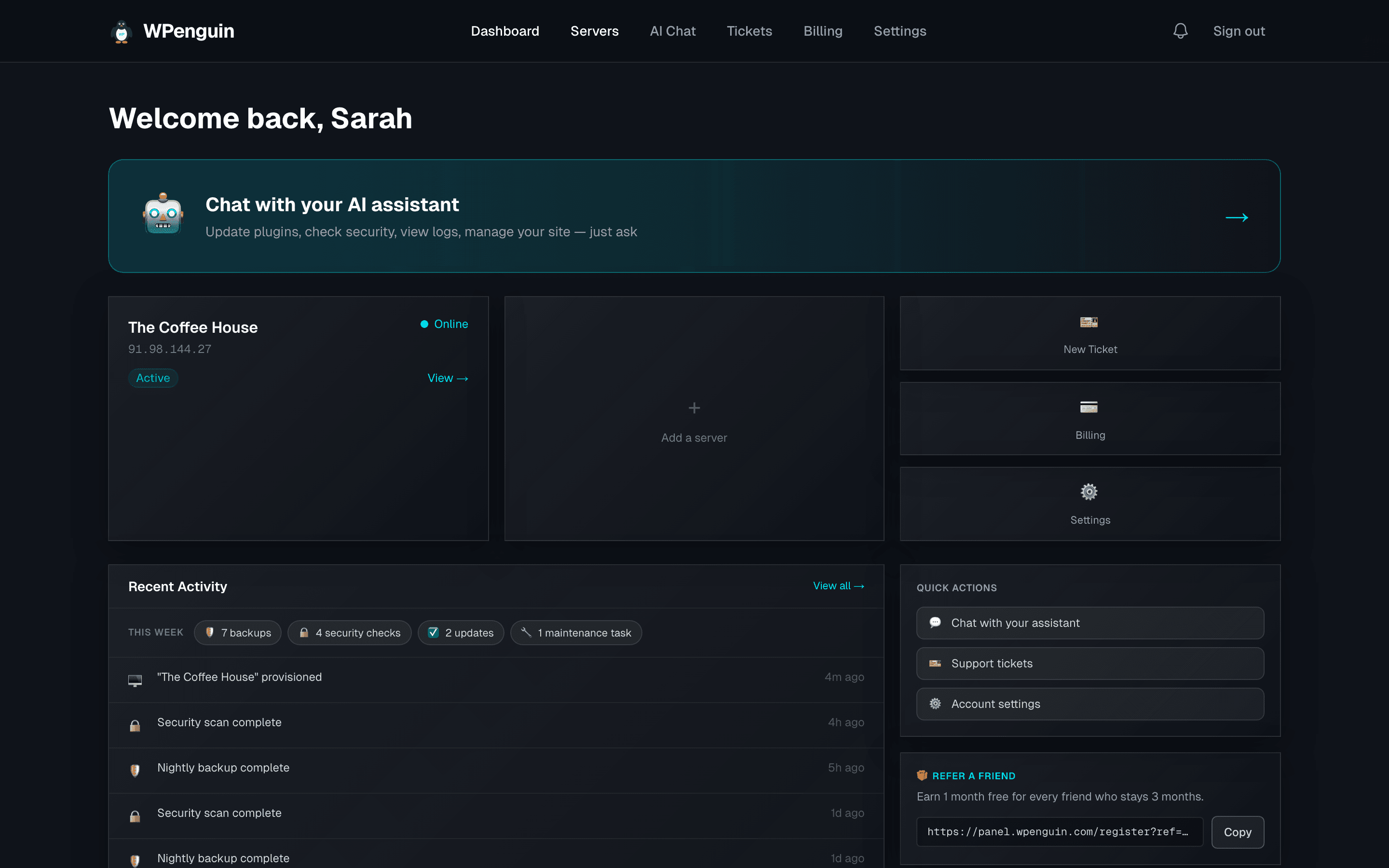
Task: Switch to Tickets in the nav bar
Action: (x=749, y=31)
